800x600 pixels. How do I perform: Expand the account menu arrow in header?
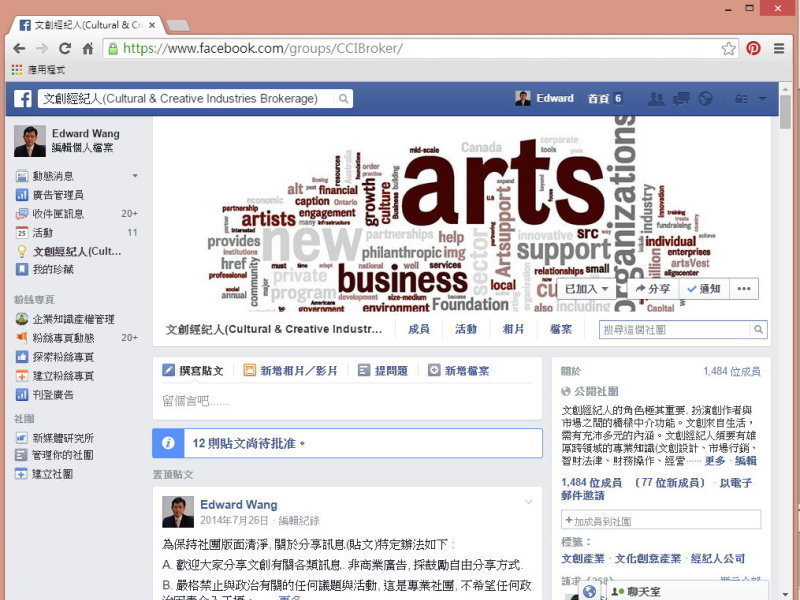763,98
